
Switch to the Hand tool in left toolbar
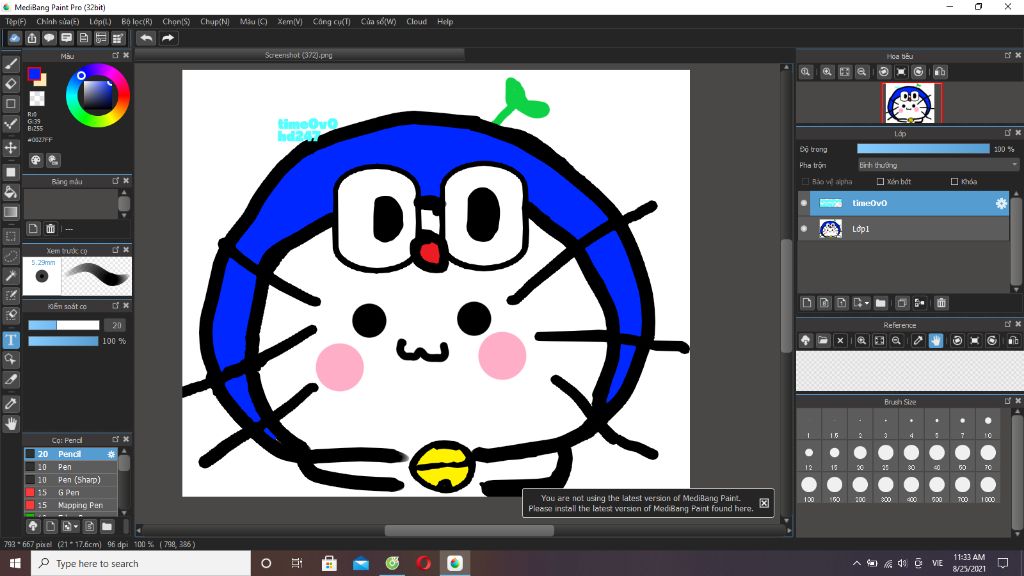(10, 424)
